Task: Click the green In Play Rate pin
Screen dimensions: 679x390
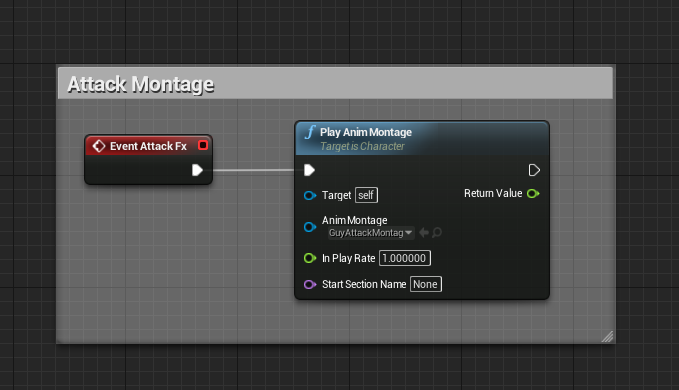Action: 310,258
